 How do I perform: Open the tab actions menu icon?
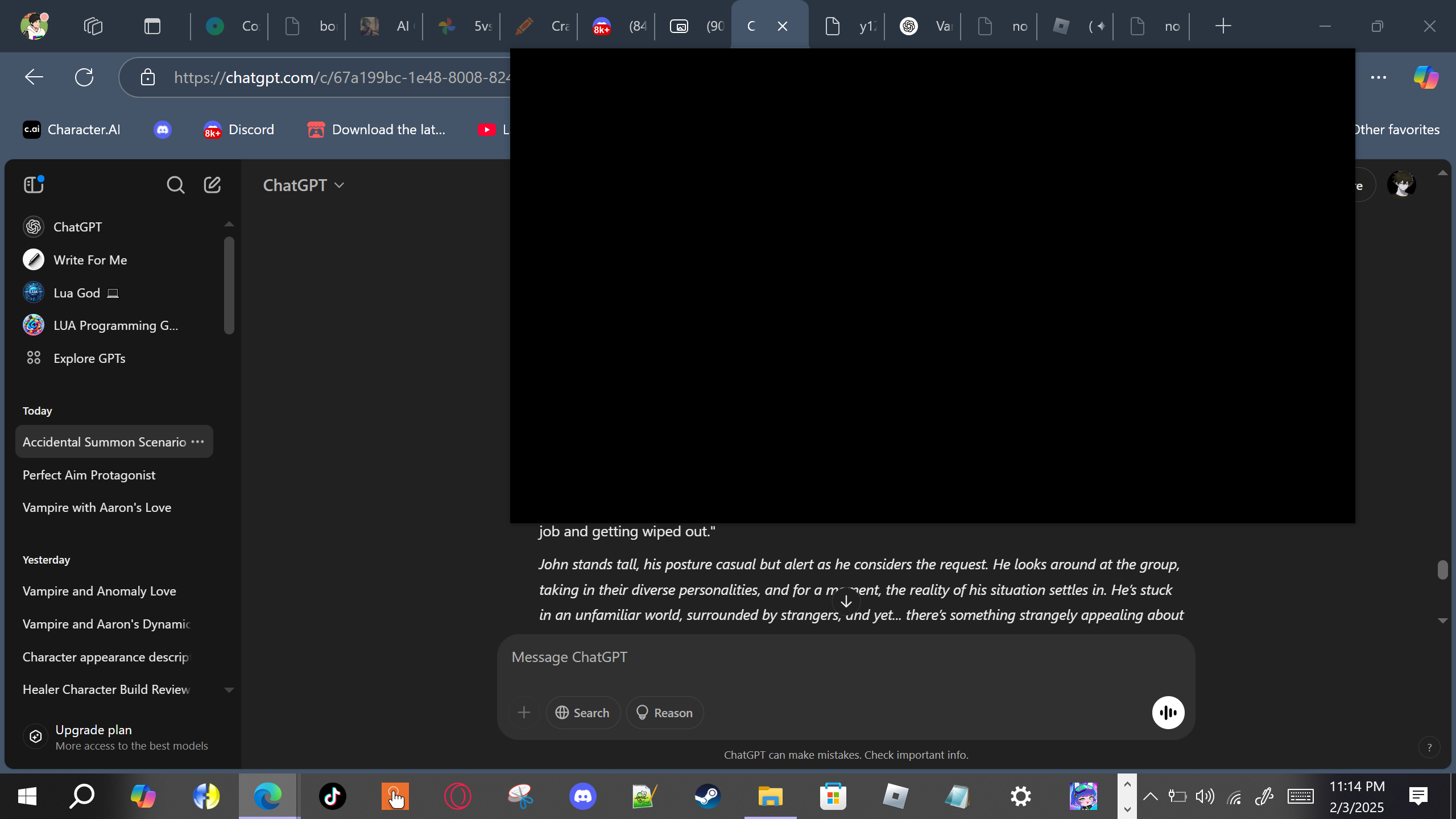click(152, 26)
